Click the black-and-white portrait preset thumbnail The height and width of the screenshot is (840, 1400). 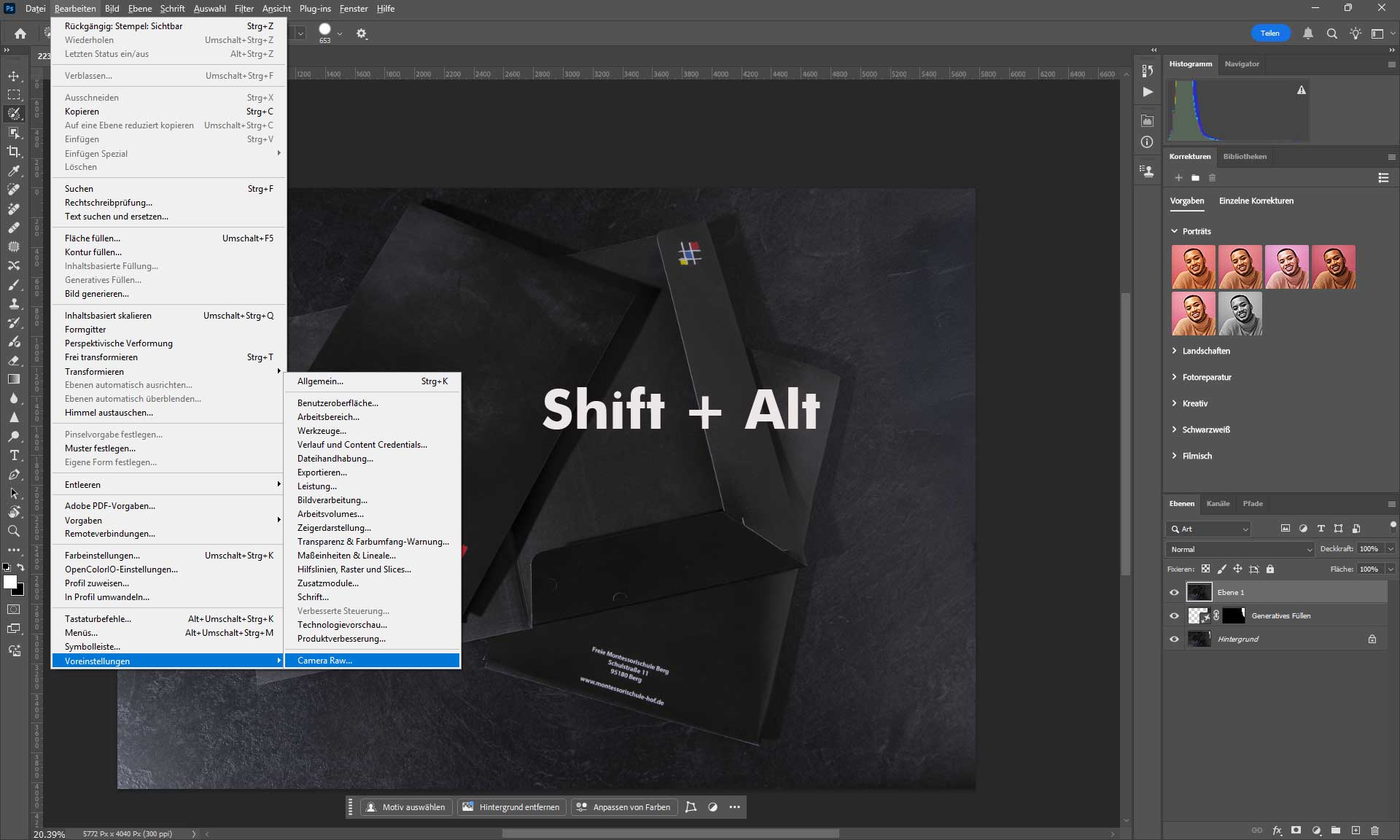tap(1240, 314)
